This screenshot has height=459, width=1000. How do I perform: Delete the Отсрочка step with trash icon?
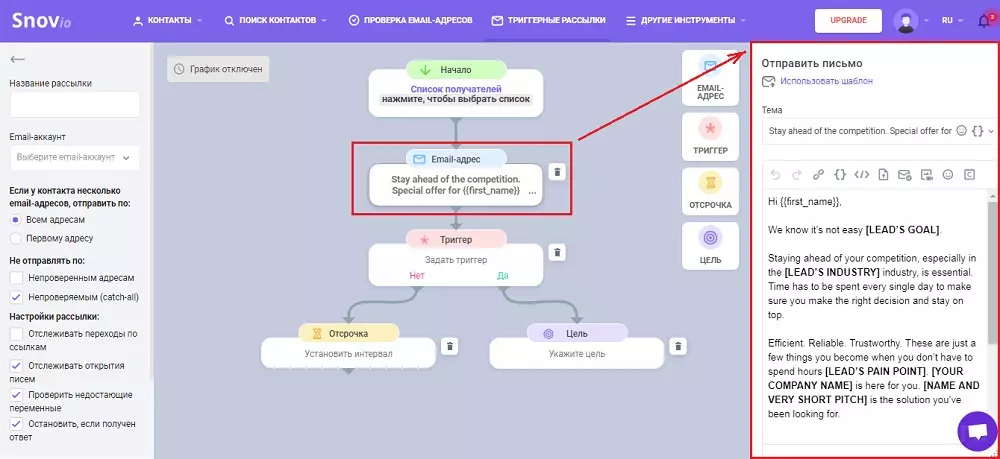pyautogui.click(x=450, y=346)
